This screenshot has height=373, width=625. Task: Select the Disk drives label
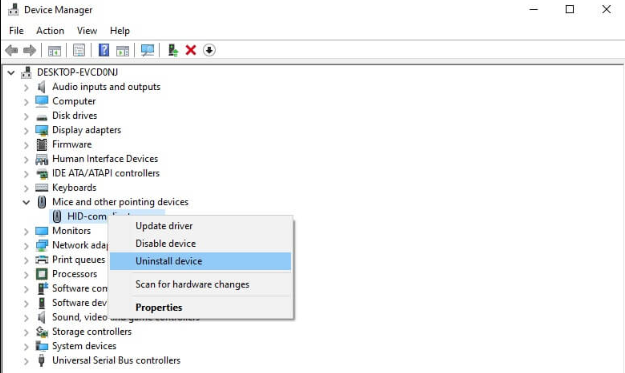(x=75, y=116)
